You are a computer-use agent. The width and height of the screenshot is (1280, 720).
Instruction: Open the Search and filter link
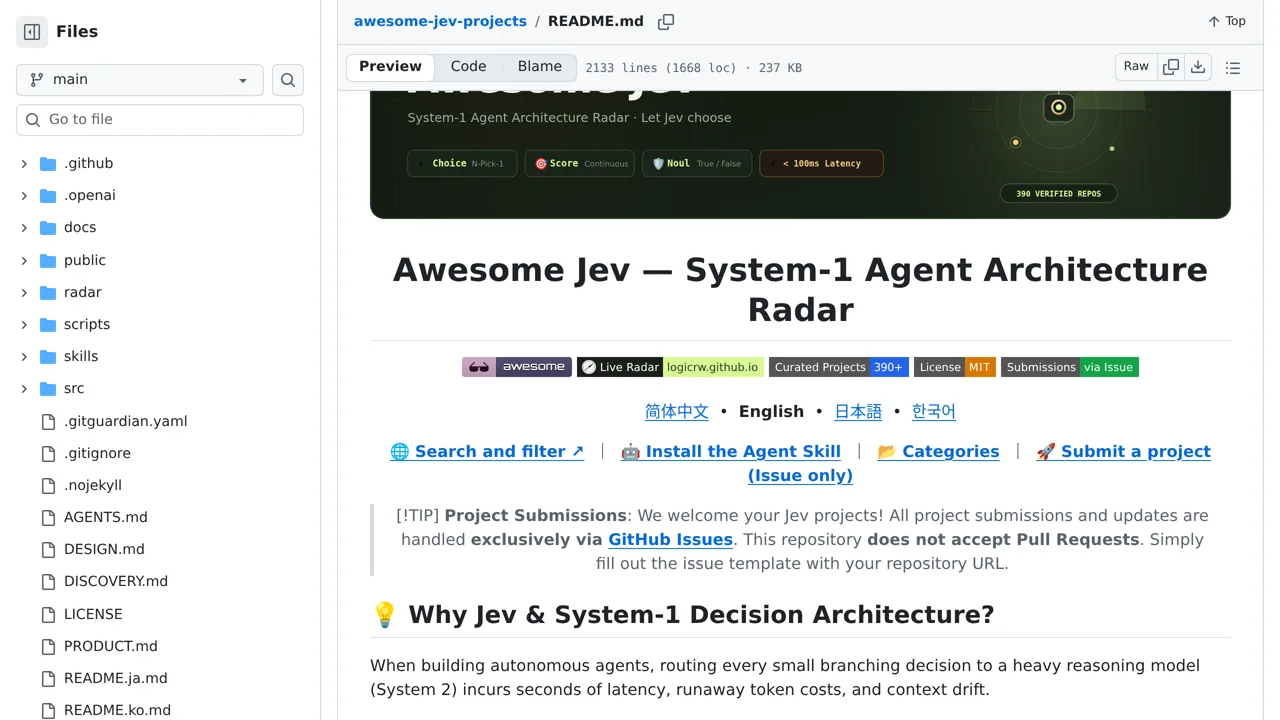tap(487, 452)
